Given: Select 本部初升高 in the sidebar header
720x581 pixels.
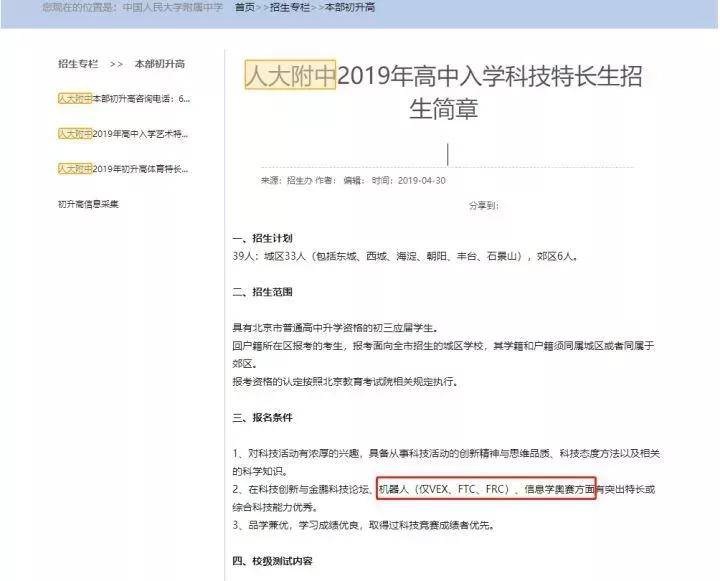Looking at the screenshot, I should [160, 64].
